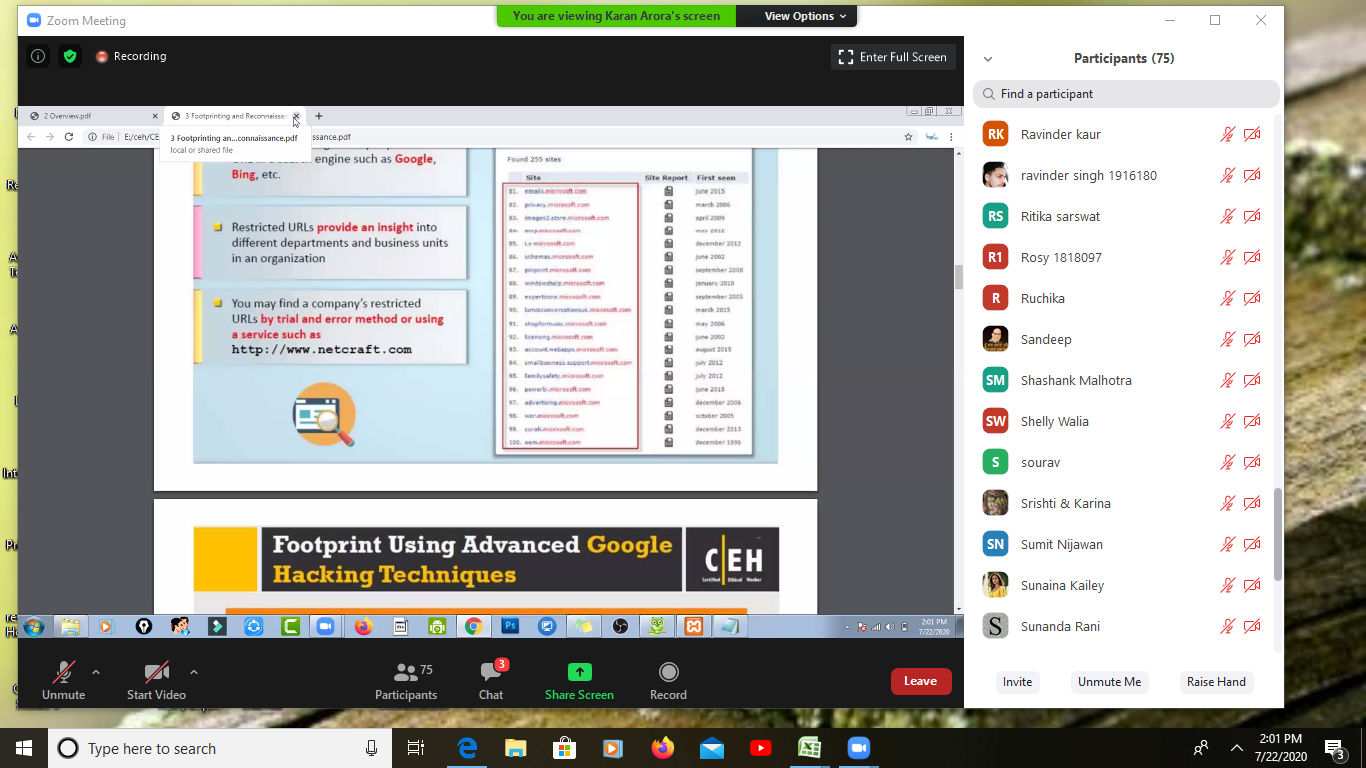Click the green Share Screen button
The width and height of the screenshot is (1366, 768).
point(579,681)
